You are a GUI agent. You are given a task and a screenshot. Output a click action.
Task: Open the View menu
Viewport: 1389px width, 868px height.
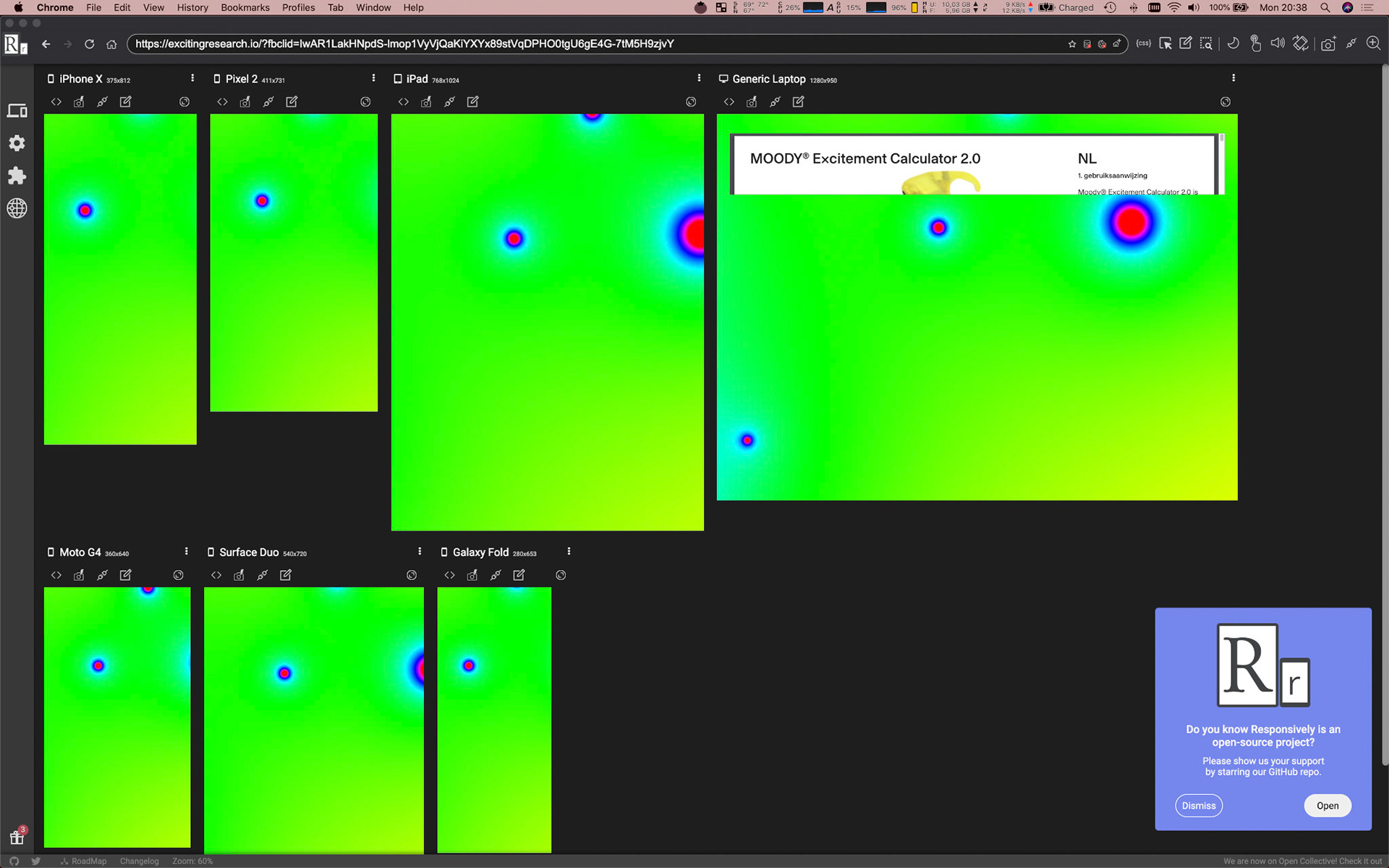tap(153, 7)
